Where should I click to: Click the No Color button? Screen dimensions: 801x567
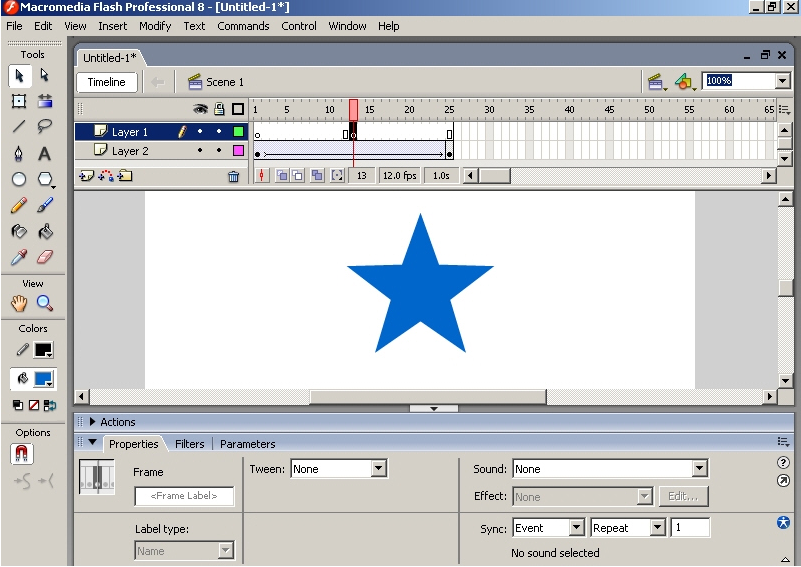[x=34, y=405]
